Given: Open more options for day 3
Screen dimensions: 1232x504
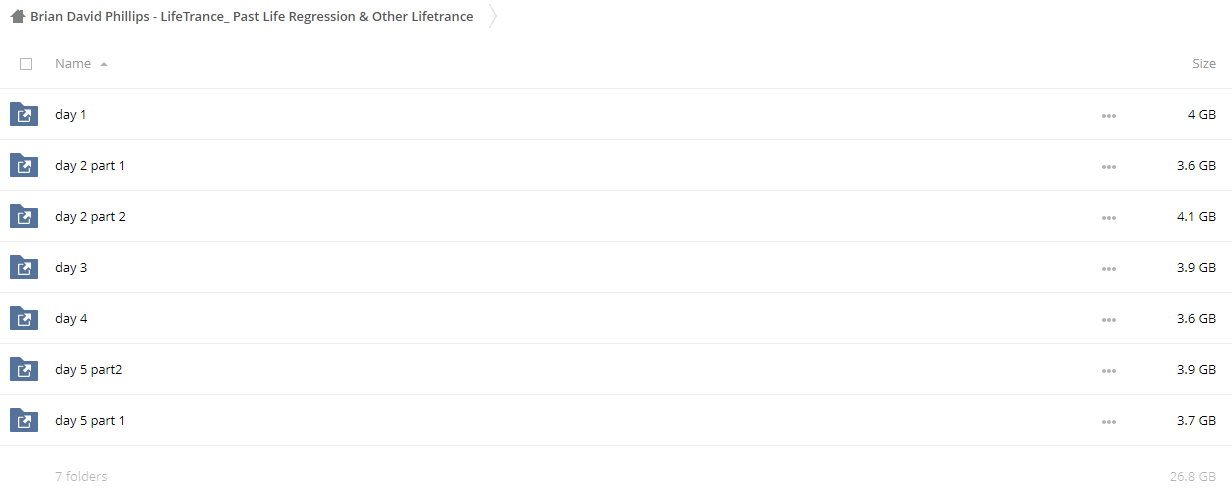Looking at the screenshot, I should coord(1108,269).
